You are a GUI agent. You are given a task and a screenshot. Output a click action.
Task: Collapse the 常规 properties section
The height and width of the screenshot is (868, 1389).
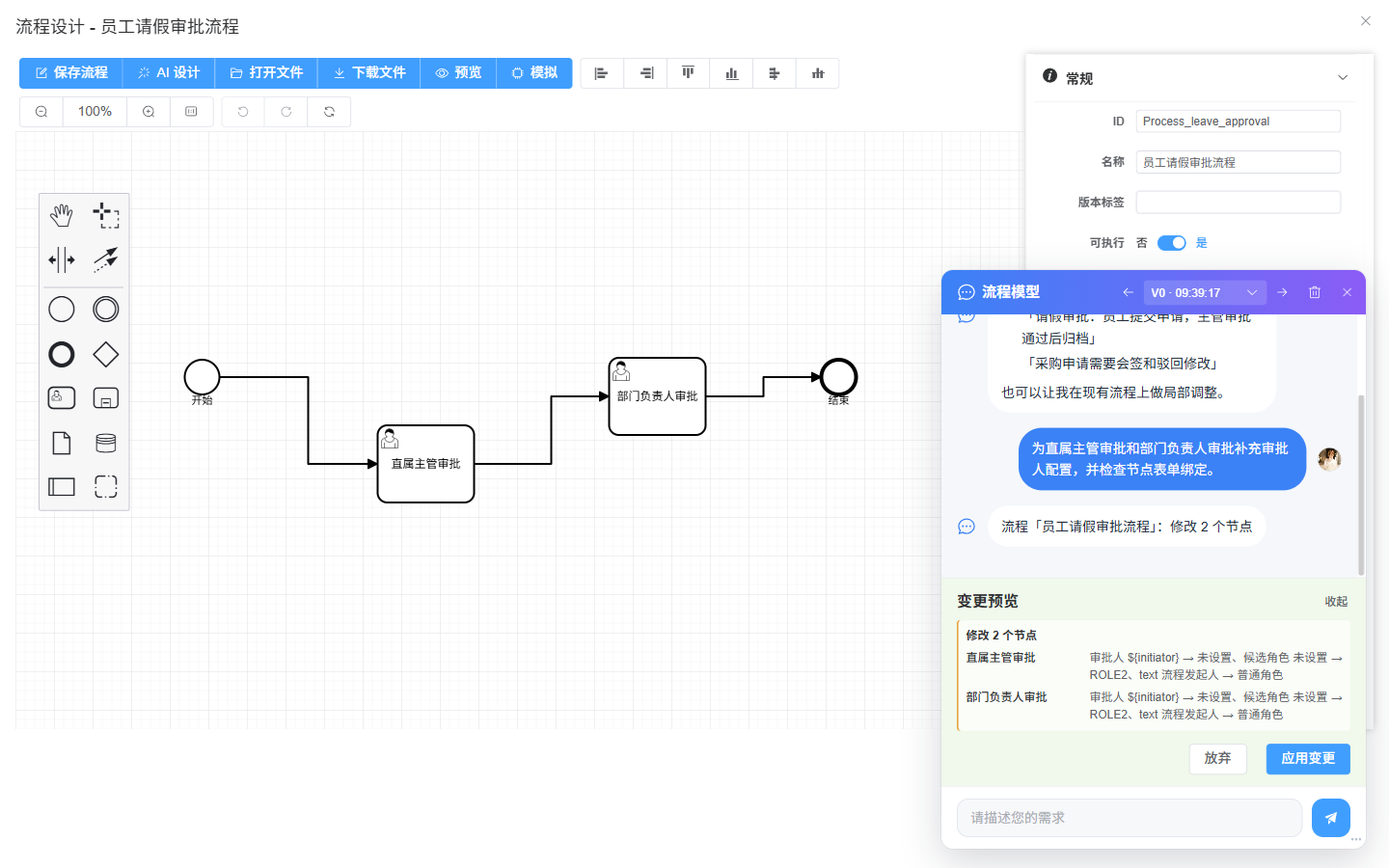[1343, 78]
